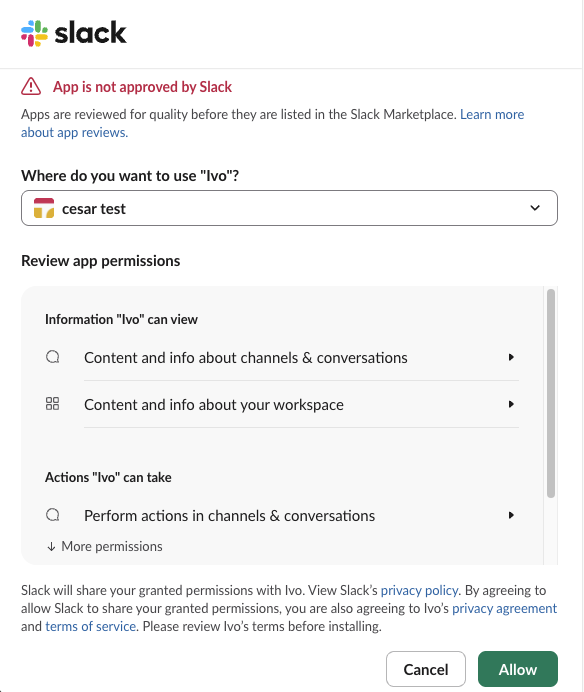This screenshot has width=584, height=692.
Task: Click Content and info about channels & conversations
Action: tap(246, 358)
